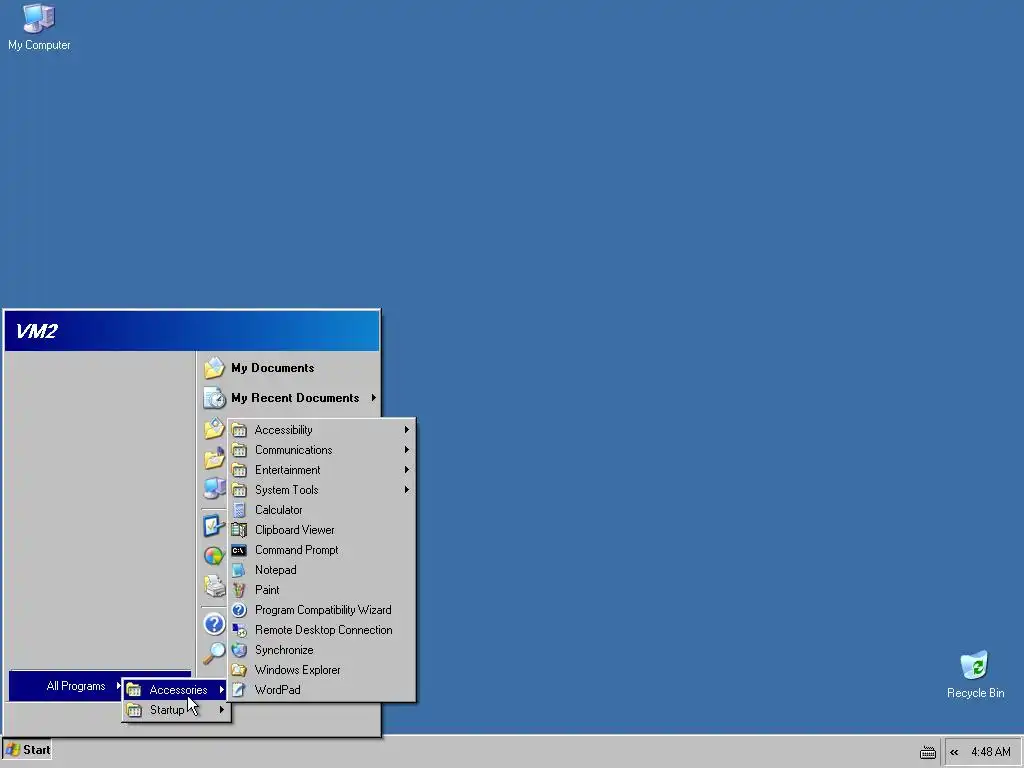Click the My Documents folder icon

tap(214, 368)
